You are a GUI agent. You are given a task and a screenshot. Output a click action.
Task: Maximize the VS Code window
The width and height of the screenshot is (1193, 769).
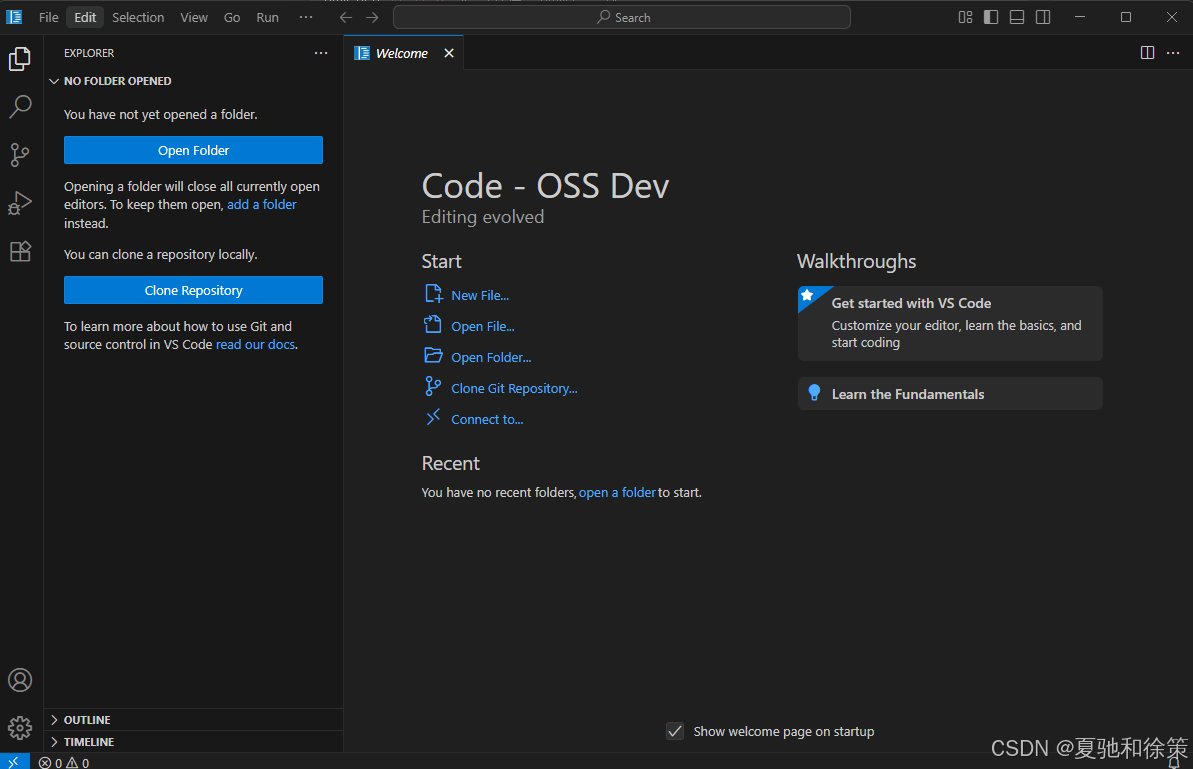pyautogui.click(x=1126, y=17)
